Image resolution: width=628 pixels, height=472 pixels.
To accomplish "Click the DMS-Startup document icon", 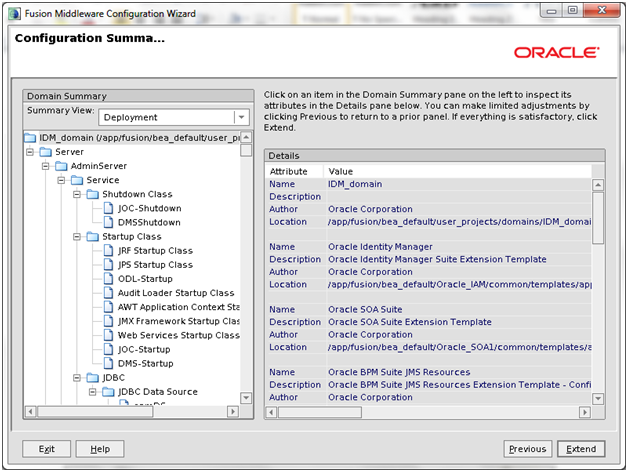I will pyautogui.click(x=108, y=363).
